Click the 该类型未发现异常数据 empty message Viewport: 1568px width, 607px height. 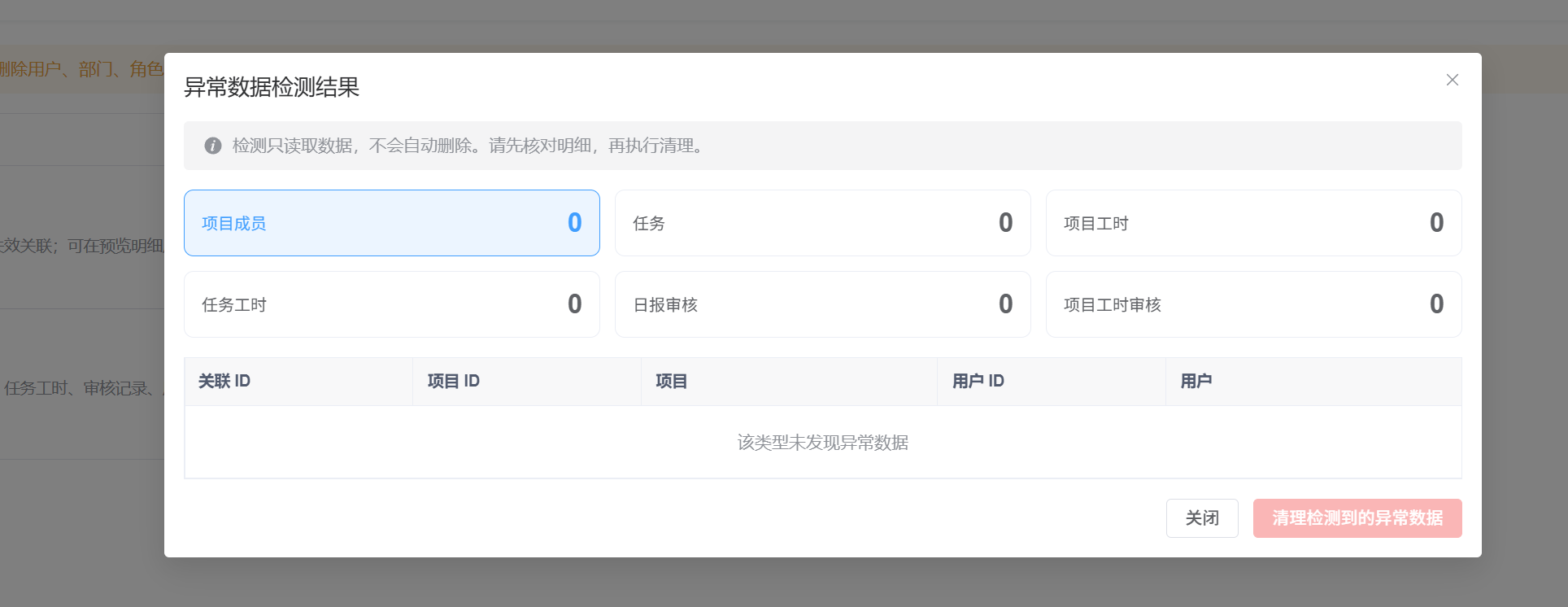(x=823, y=443)
